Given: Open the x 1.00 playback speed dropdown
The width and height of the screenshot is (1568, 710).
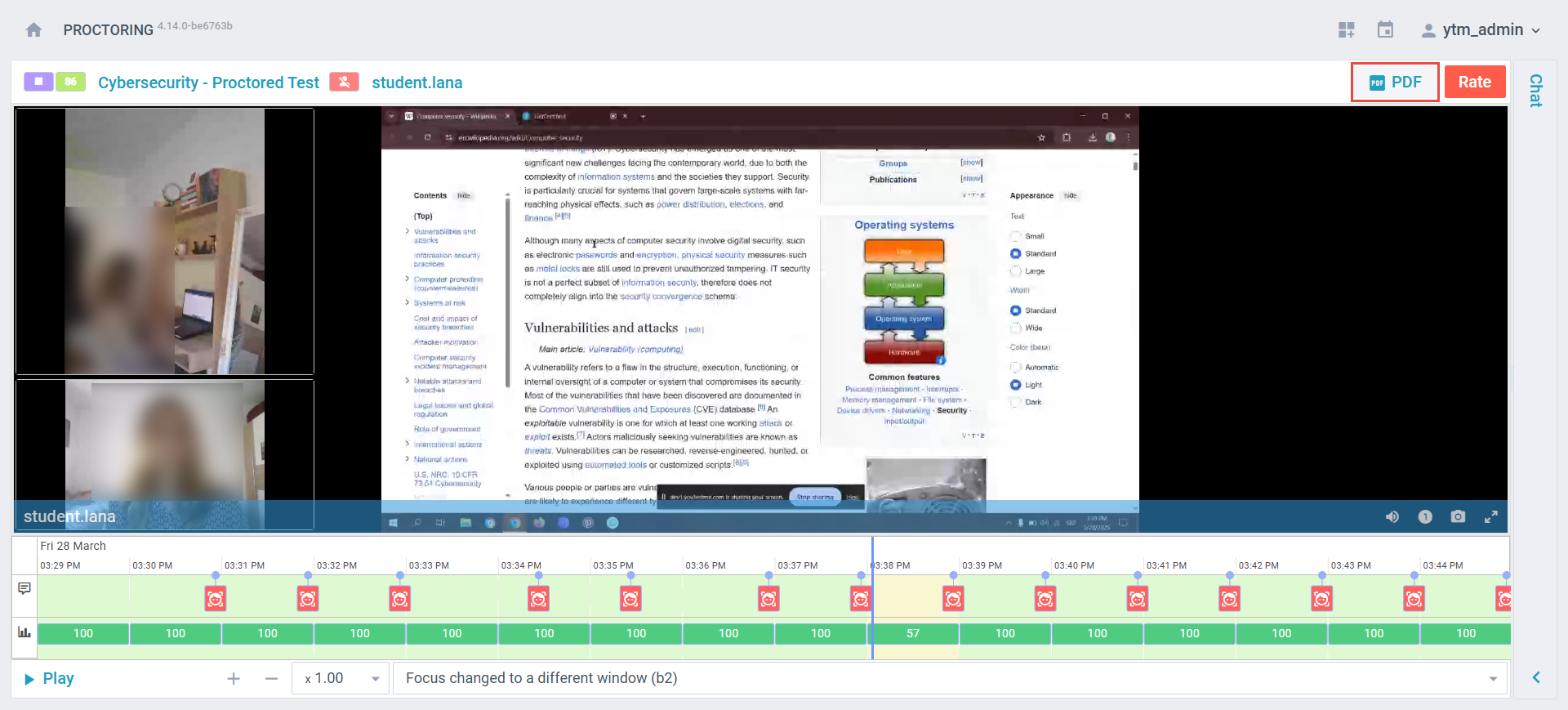Looking at the screenshot, I should click(x=341, y=678).
